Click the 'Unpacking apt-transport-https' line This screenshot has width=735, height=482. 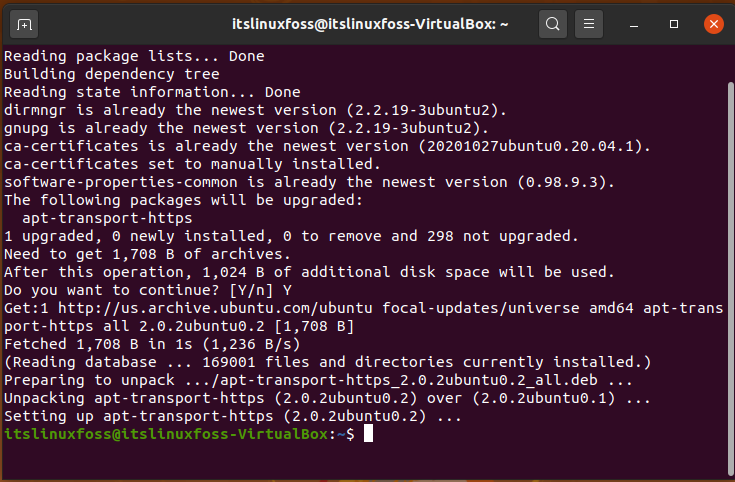click(x=327, y=399)
